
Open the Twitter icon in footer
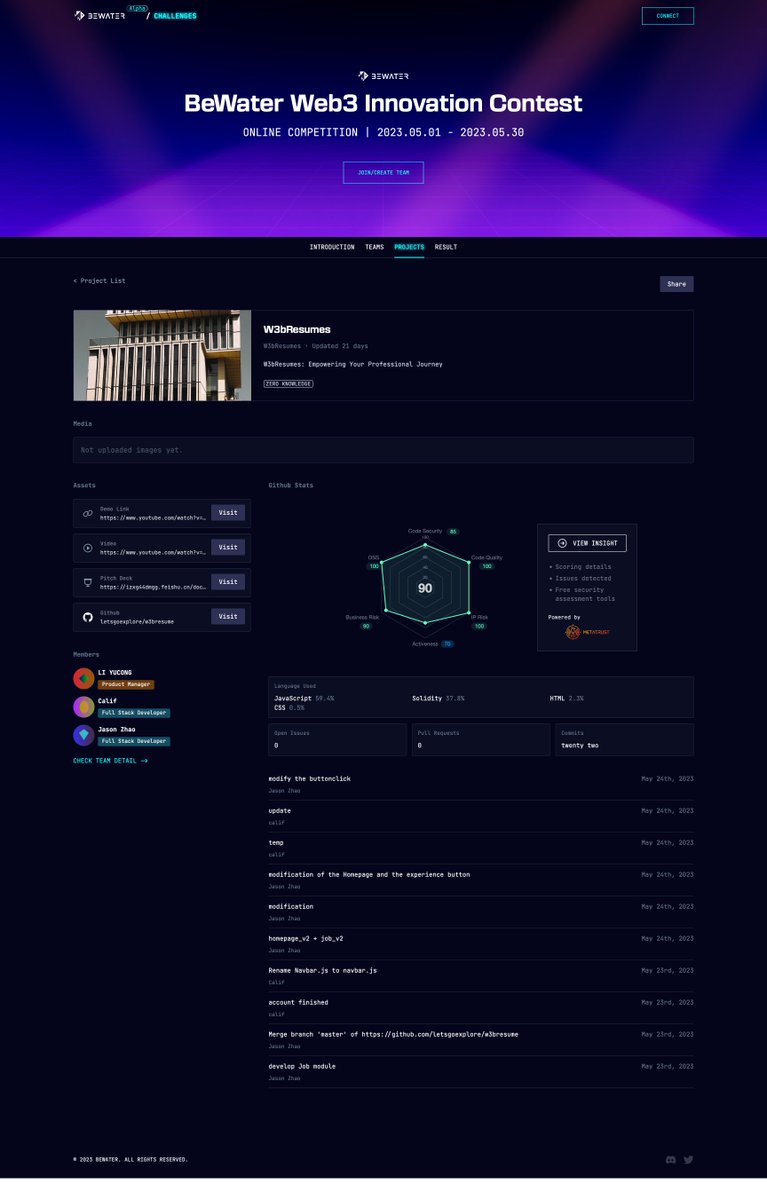point(688,1160)
